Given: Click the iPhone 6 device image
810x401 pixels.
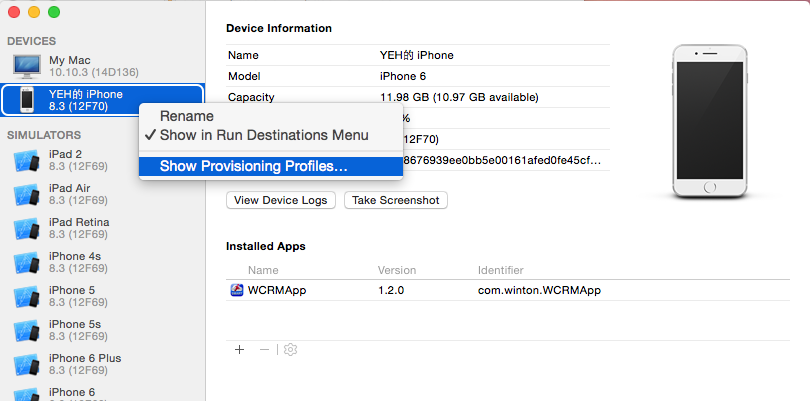Looking at the screenshot, I should coord(710,121).
